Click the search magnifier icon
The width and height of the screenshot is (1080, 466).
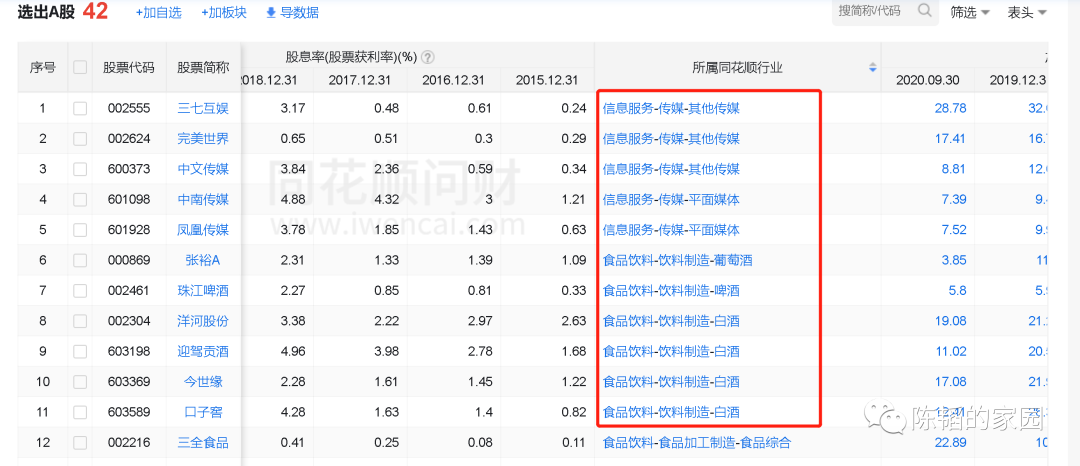[924, 11]
